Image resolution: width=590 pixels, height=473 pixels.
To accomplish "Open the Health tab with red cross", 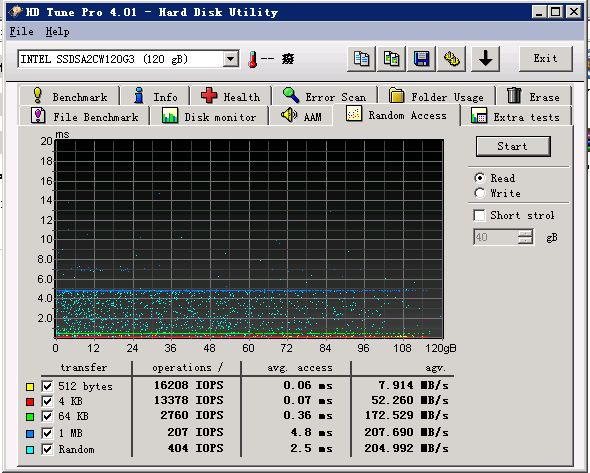I will point(231,96).
